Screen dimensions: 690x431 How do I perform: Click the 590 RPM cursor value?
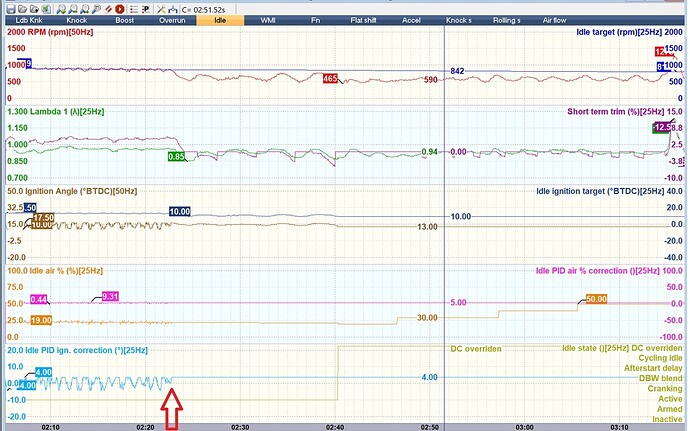[x=431, y=80]
